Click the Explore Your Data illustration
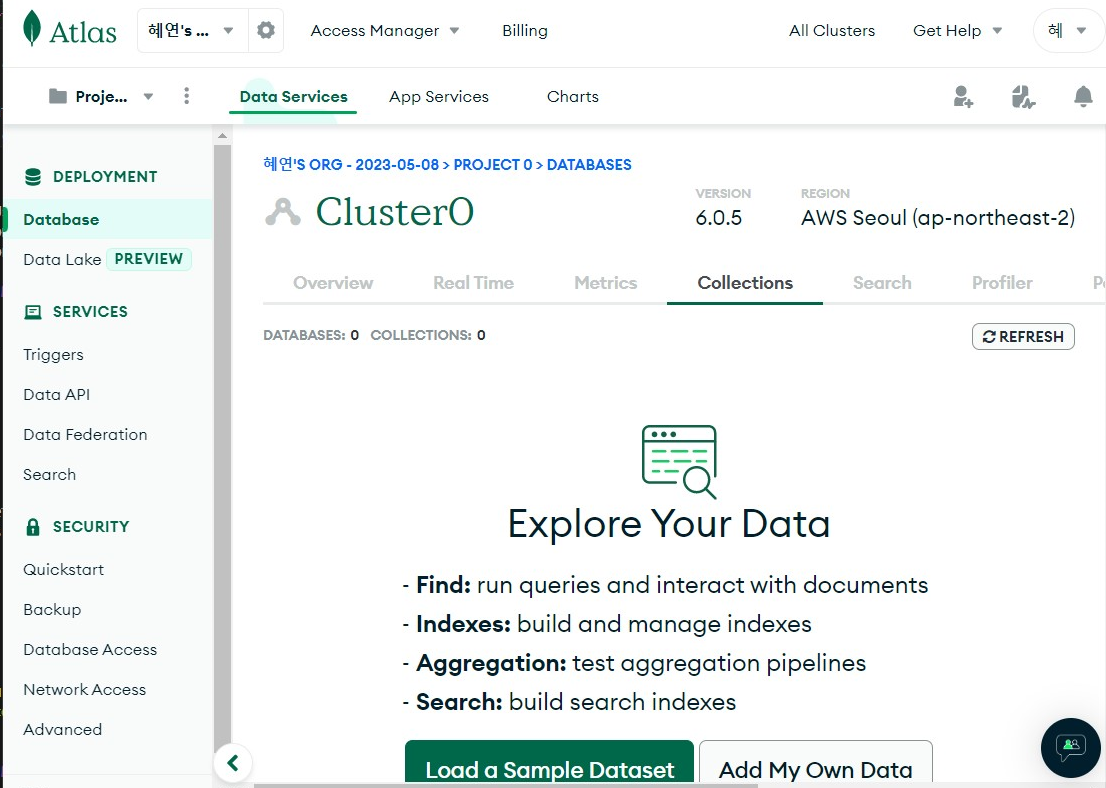The width and height of the screenshot is (1106, 788). pyautogui.click(x=679, y=461)
